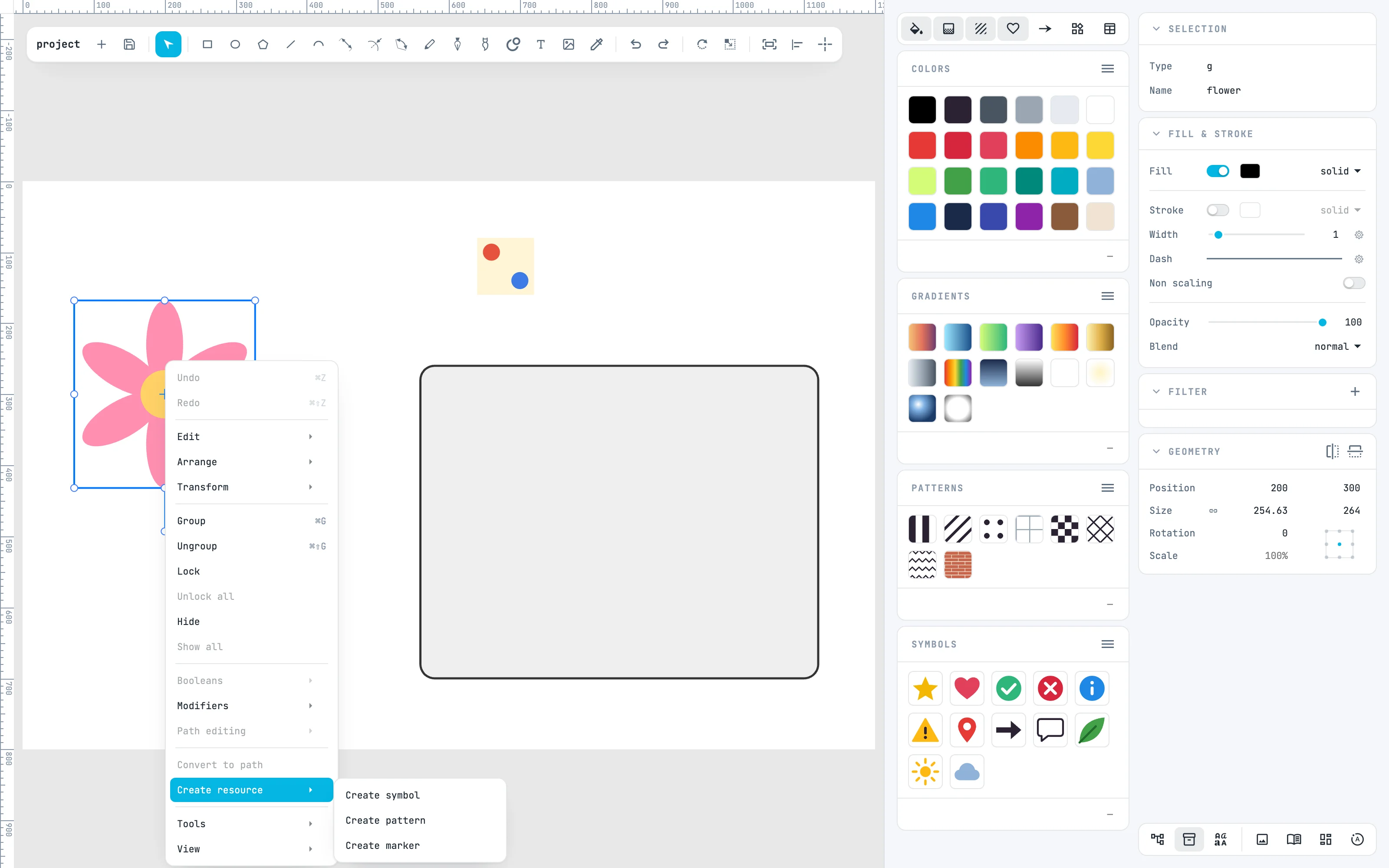The image size is (1389, 868).
Task: Select the Image insert tool
Action: 568,44
